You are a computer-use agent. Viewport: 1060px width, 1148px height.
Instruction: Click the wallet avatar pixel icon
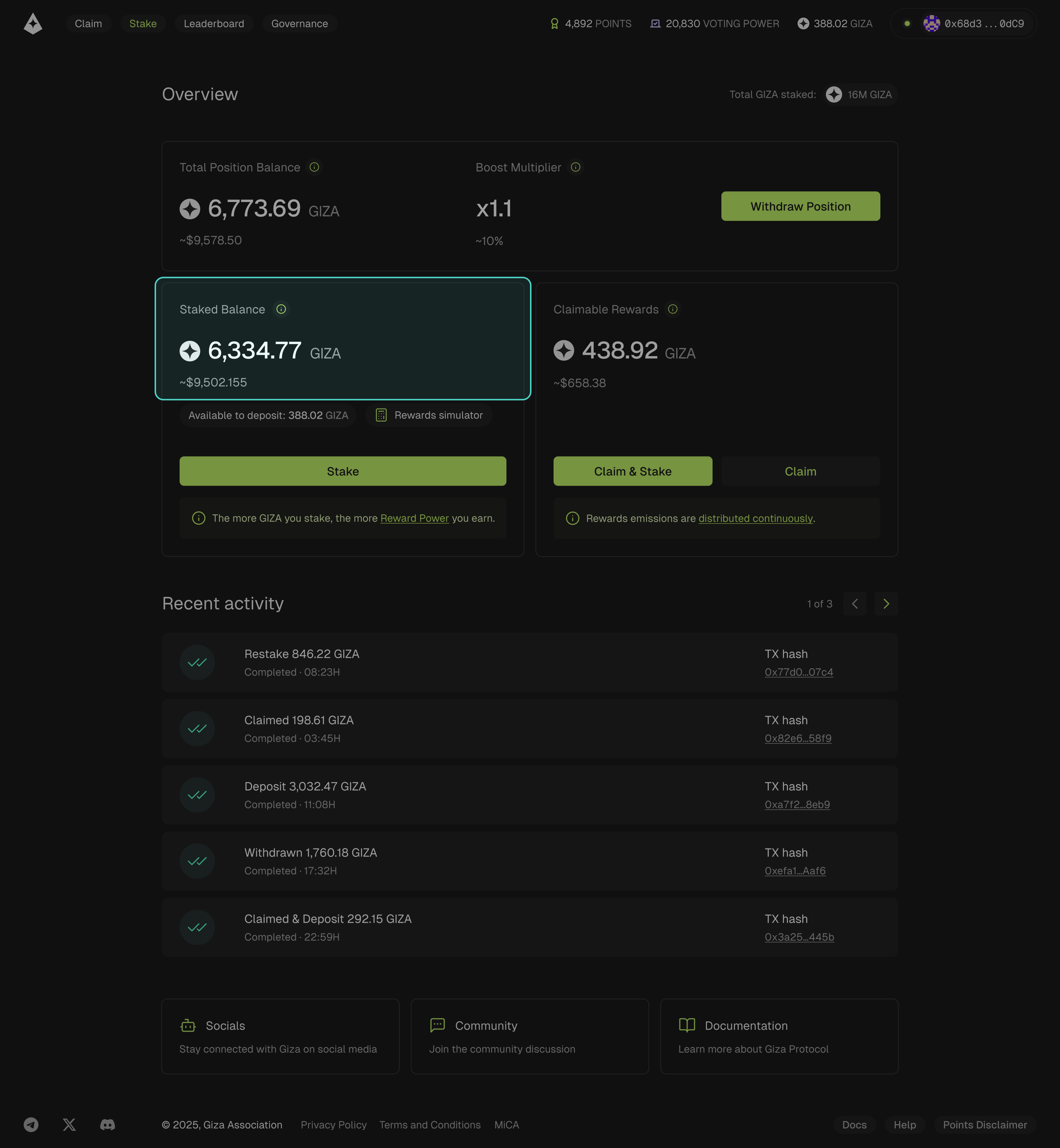[932, 24]
